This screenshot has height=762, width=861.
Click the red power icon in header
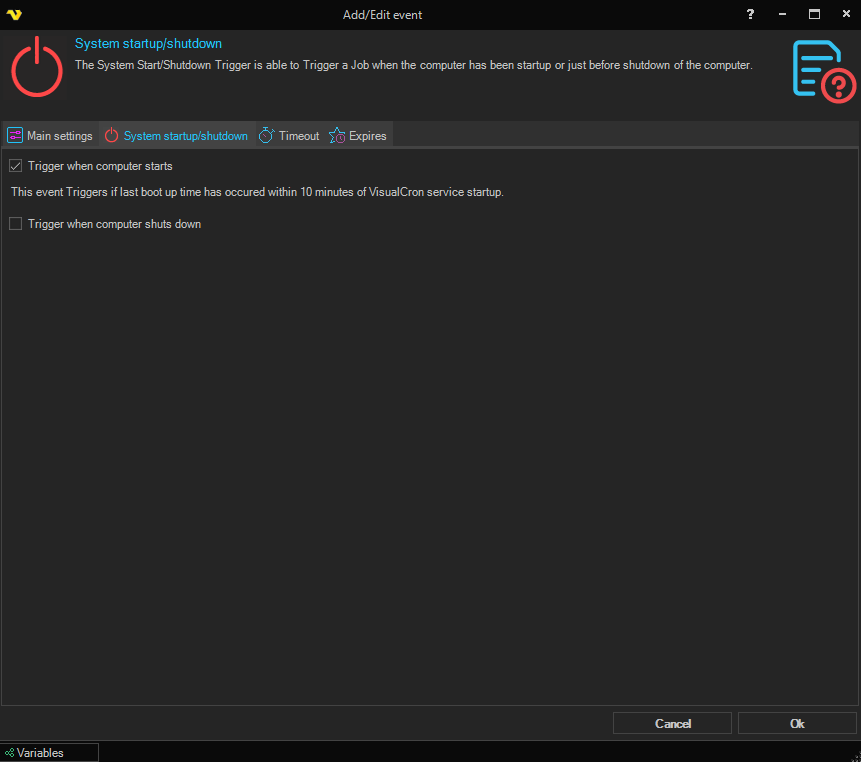tap(37, 68)
